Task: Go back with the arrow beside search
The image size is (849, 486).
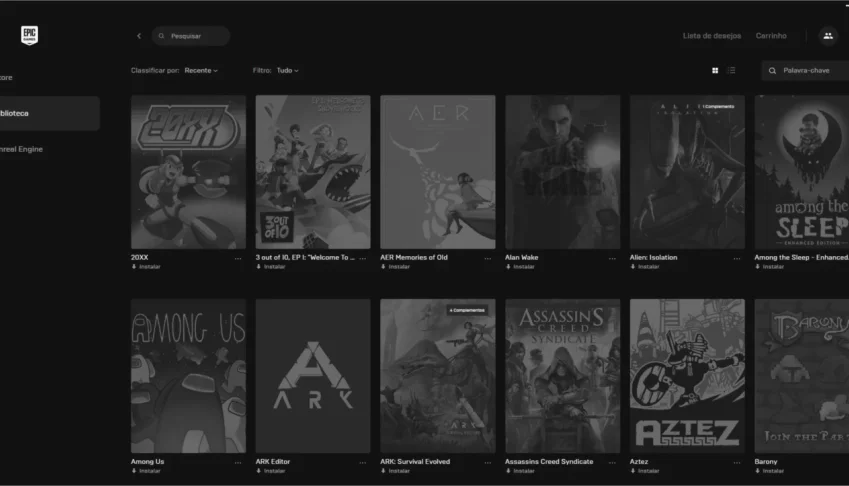Action: pos(139,36)
